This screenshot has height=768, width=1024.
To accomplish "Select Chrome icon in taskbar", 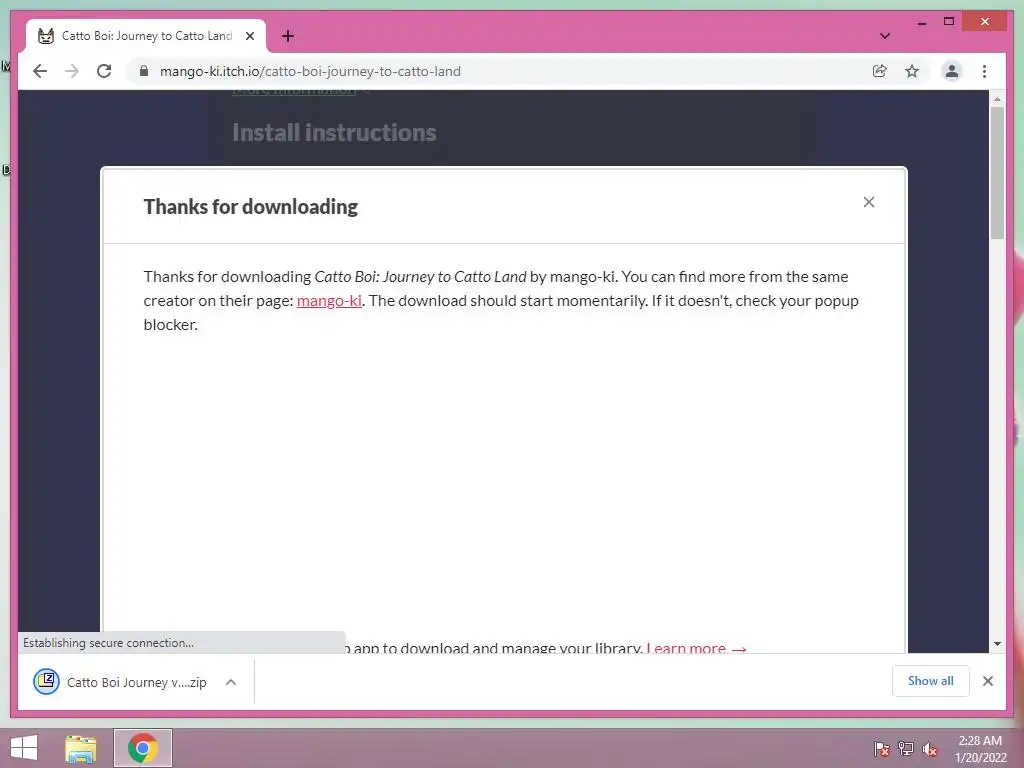I will point(143,748).
